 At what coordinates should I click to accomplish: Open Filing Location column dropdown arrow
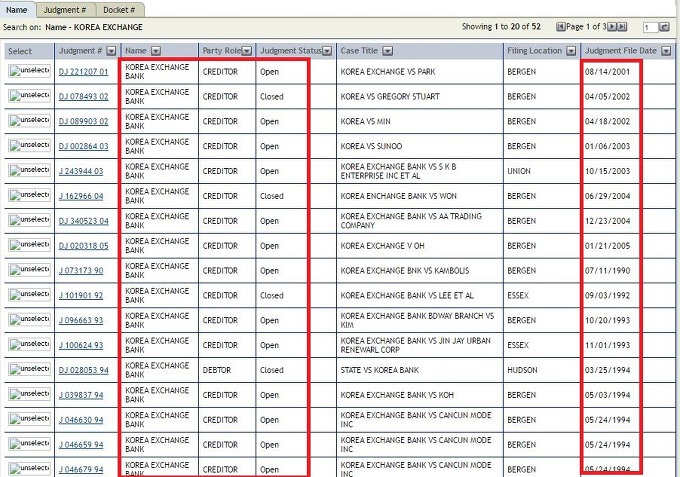[x=572, y=51]
